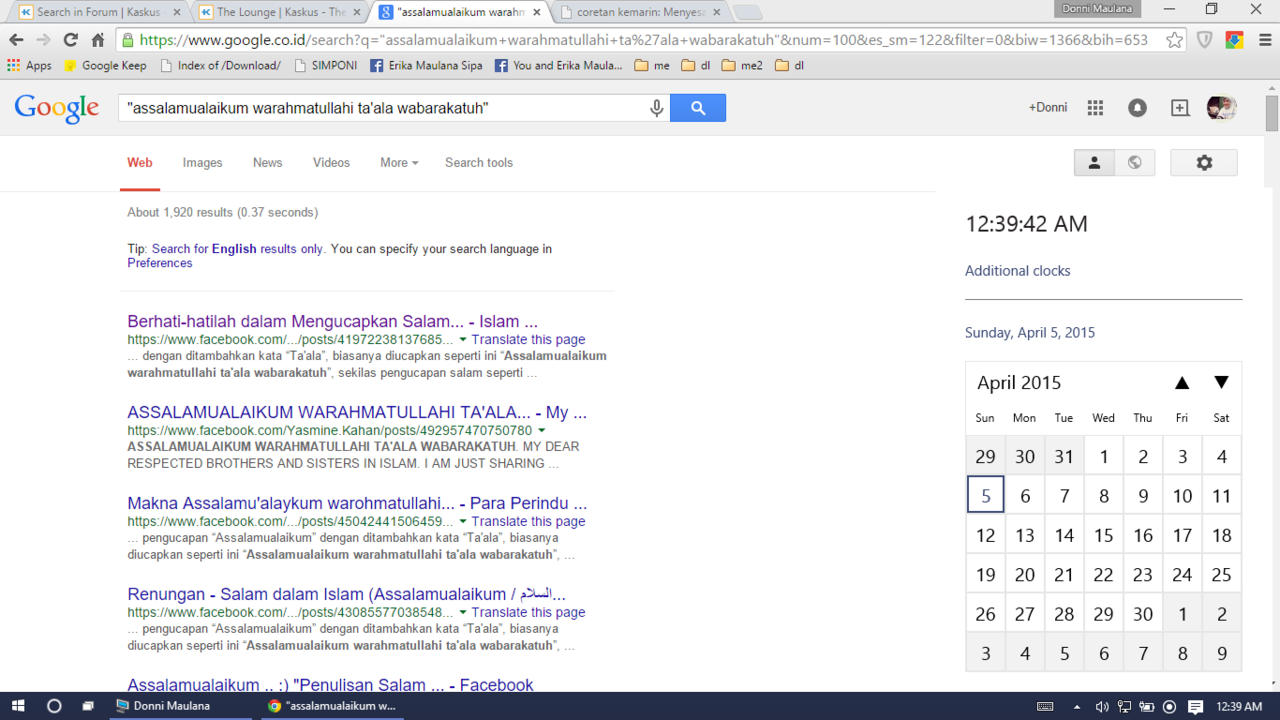The height and width of the screenshot is (720, 1280).
Task: Open 'ASSALAMUALAIKUM WARAHMATULLAHI TA'ALA... - My' result
Action: coord(357,413)
